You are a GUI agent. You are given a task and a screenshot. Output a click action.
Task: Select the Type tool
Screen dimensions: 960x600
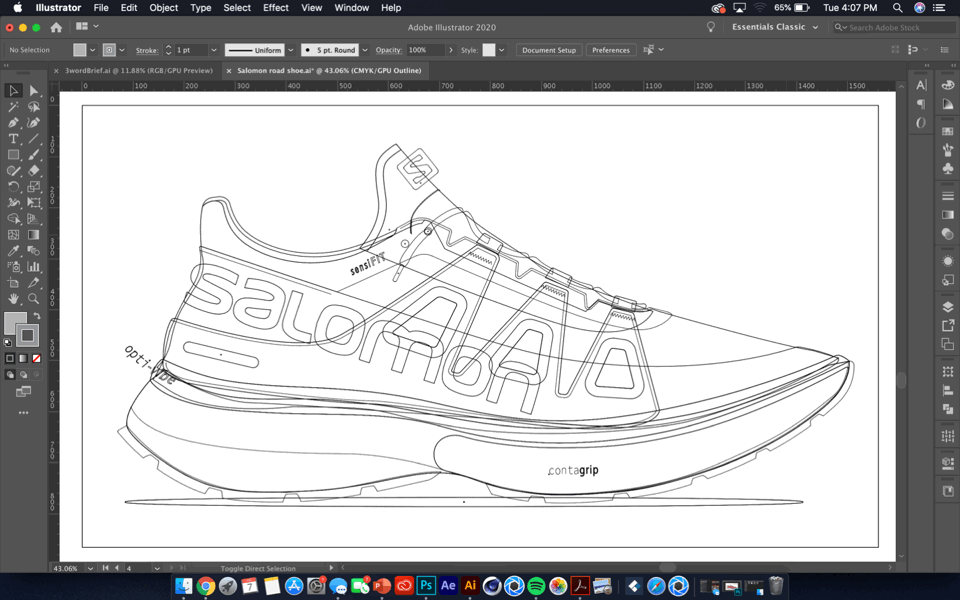point(13,138)
